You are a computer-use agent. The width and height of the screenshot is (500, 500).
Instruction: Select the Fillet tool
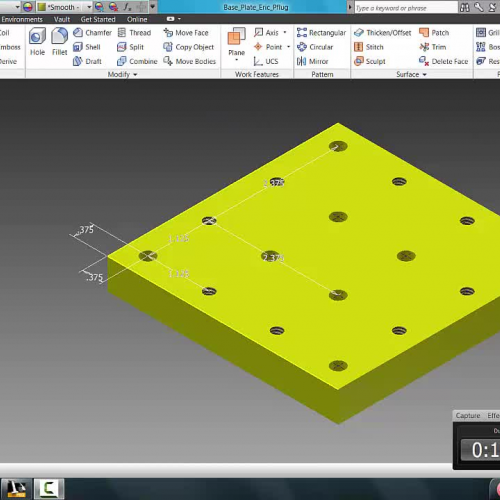pos(59,42)
